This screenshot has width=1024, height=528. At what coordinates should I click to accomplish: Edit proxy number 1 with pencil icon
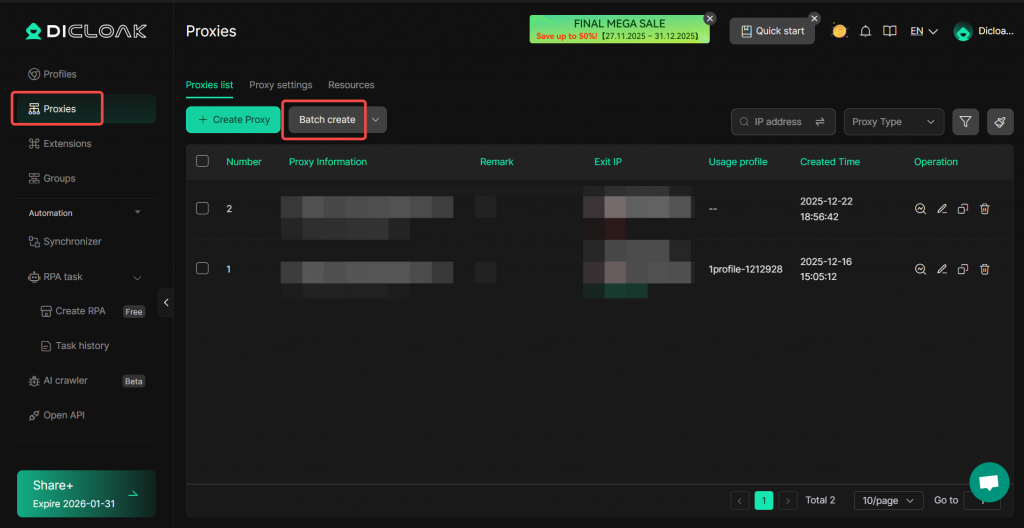(941, 269)
